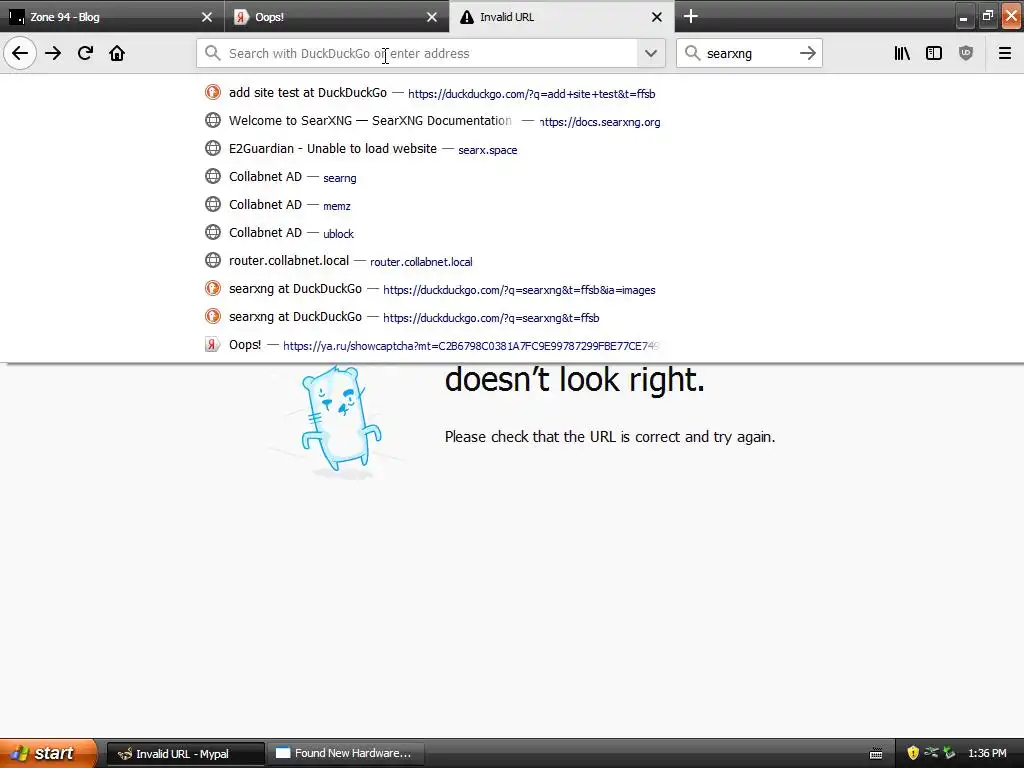Click the warning icon on Invalid URL tab
The image size is (1024, 768).
[466, 17]
